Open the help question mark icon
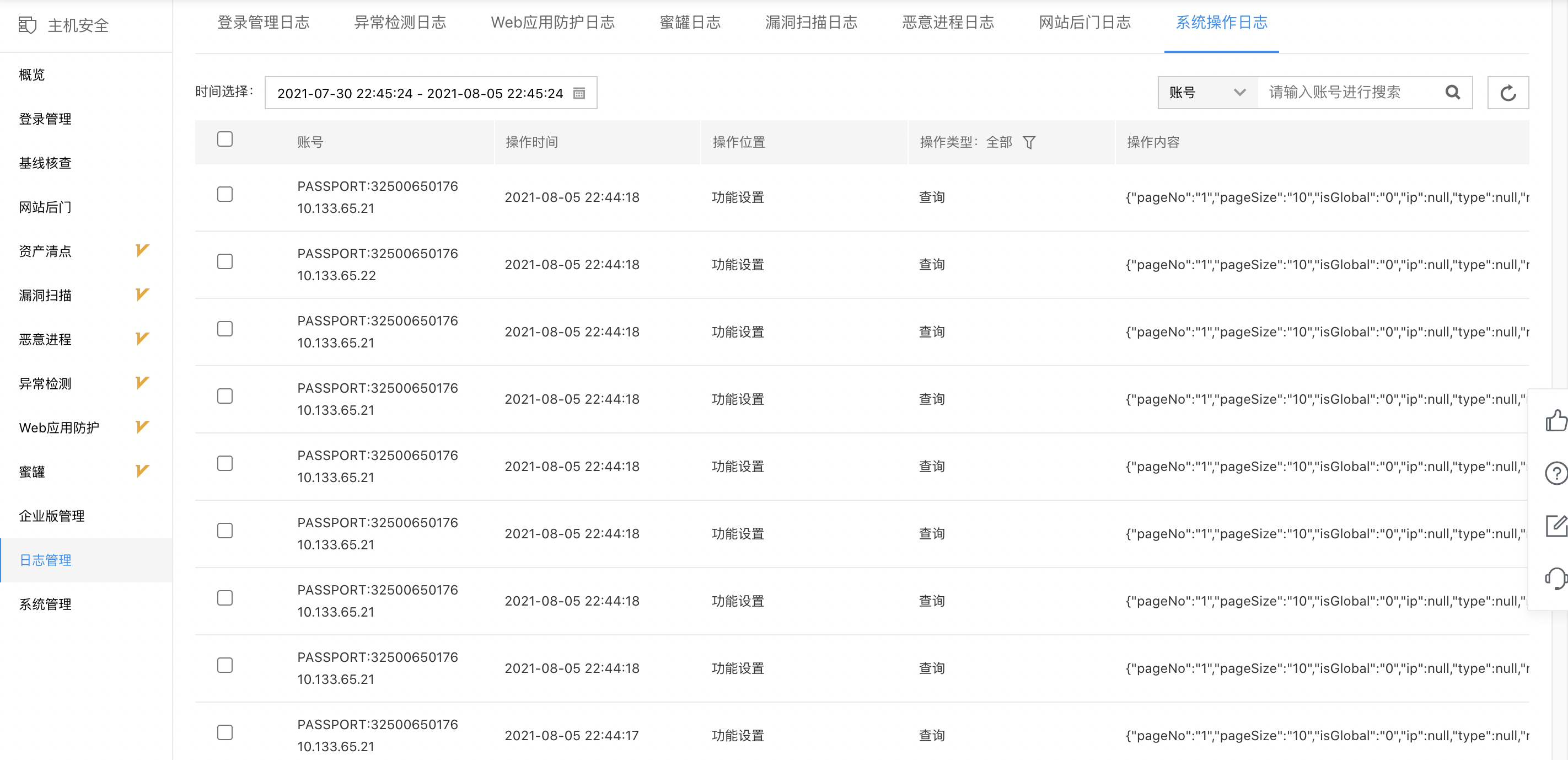1568x760 pixels. pos(1556,473)
